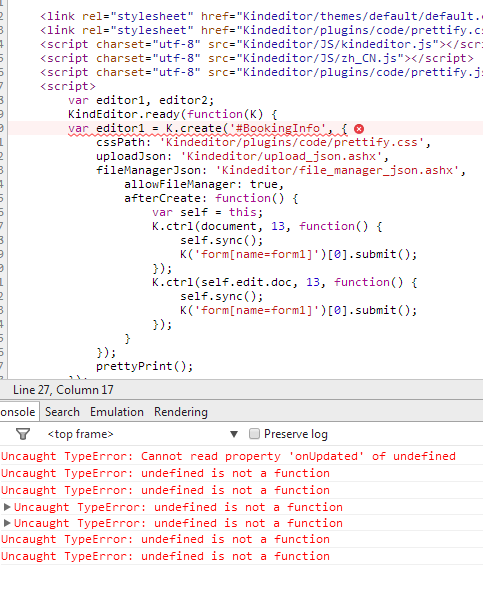483x596 pixels.
Task: Enable the Preserve log checkbox
Action: 254,434
